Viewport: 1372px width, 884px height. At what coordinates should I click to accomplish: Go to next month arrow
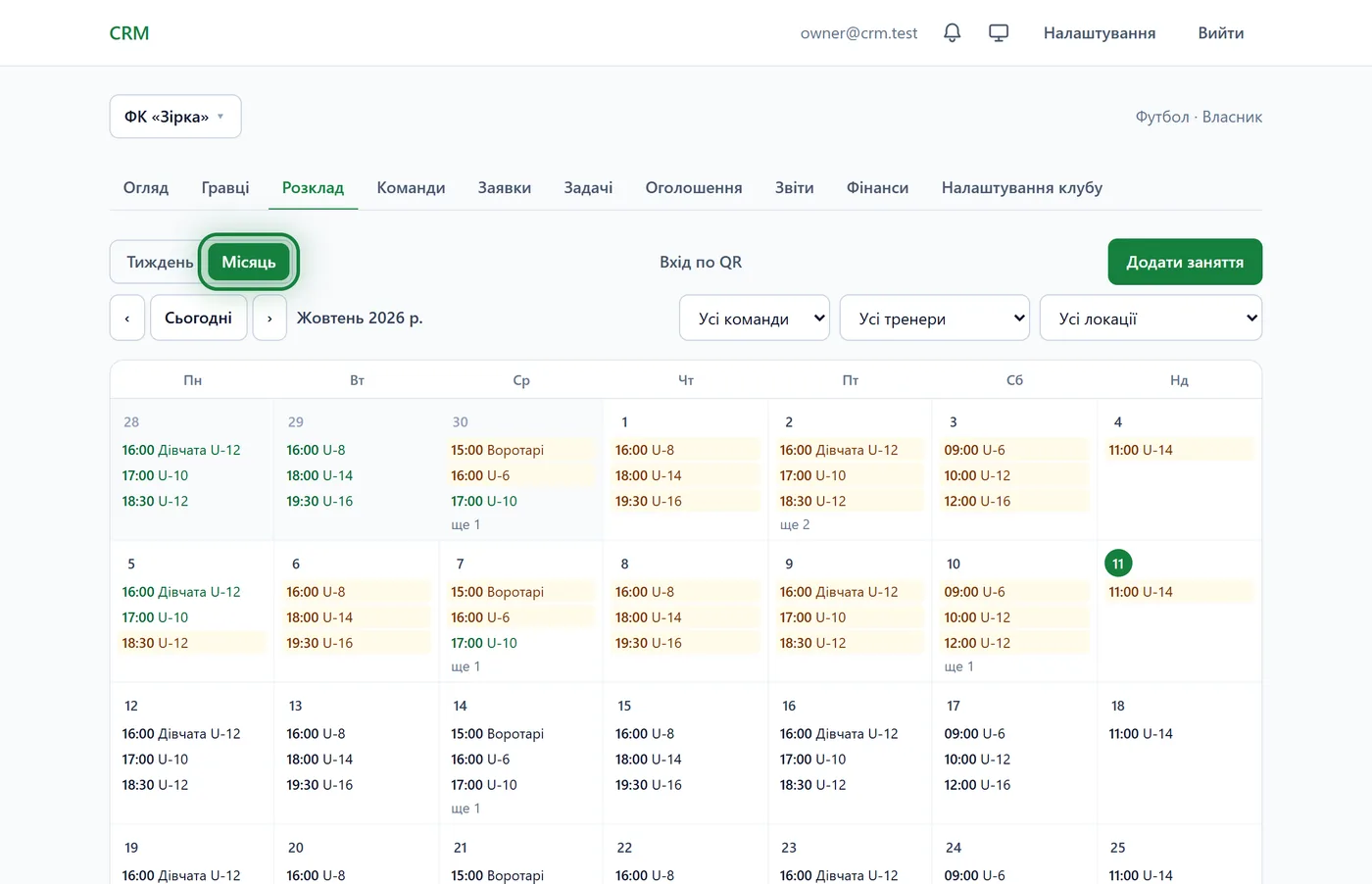coord(269,318)
